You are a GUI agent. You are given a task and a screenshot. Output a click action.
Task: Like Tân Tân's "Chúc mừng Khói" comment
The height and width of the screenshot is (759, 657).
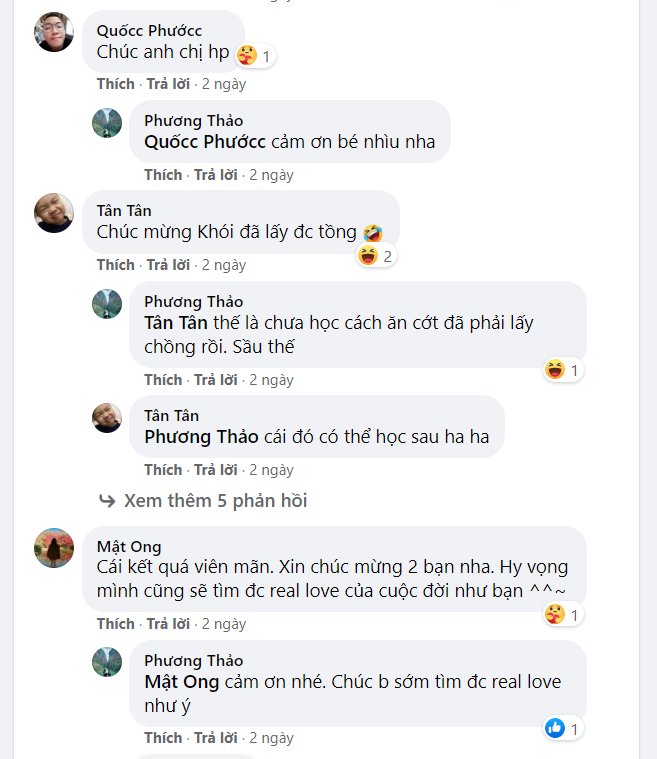[x=115, y=265]
